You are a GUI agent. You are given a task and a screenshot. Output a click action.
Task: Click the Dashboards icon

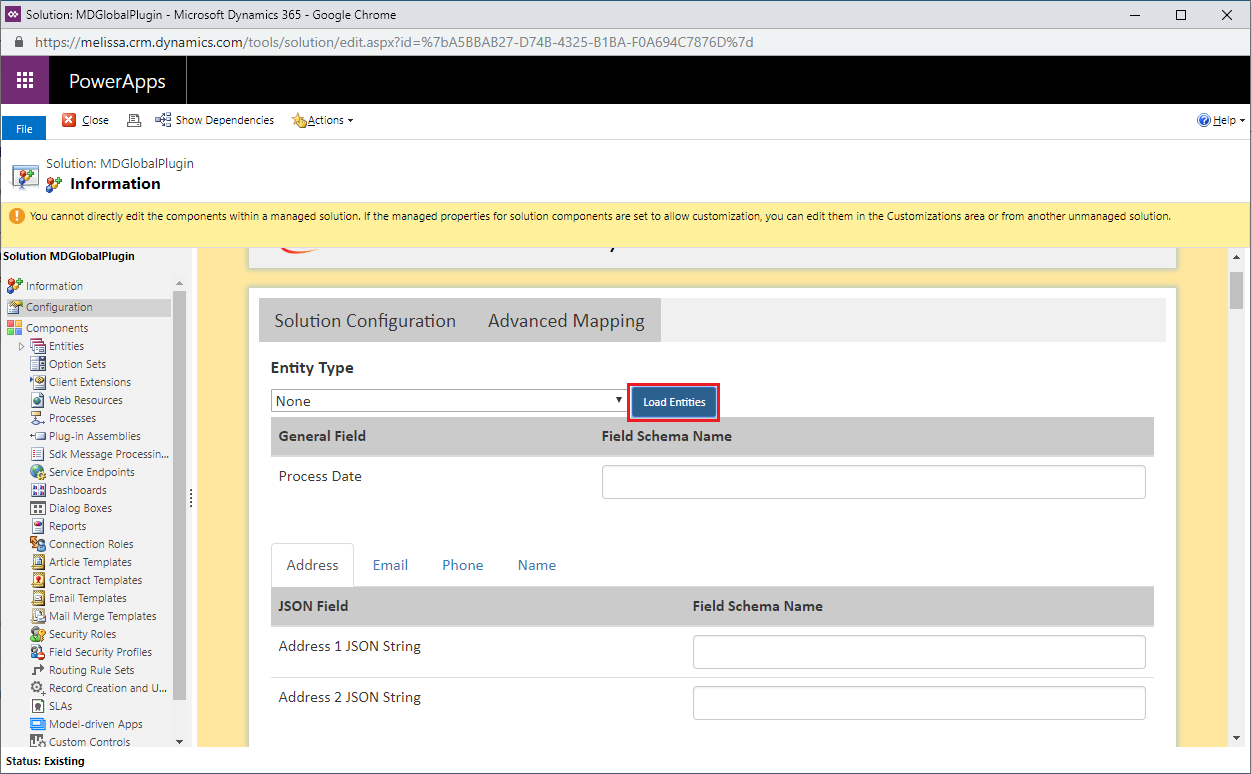click(x=38, y=490)
